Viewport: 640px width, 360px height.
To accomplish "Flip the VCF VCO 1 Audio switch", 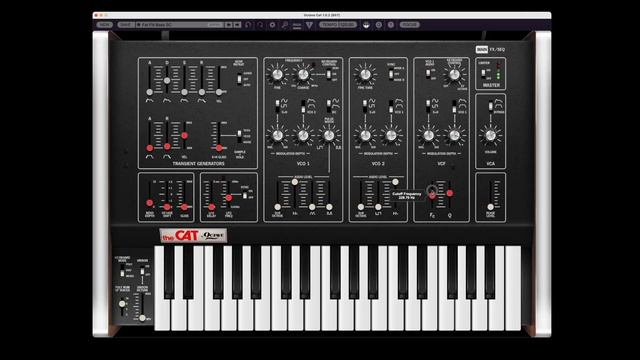I will click(428, 74).
